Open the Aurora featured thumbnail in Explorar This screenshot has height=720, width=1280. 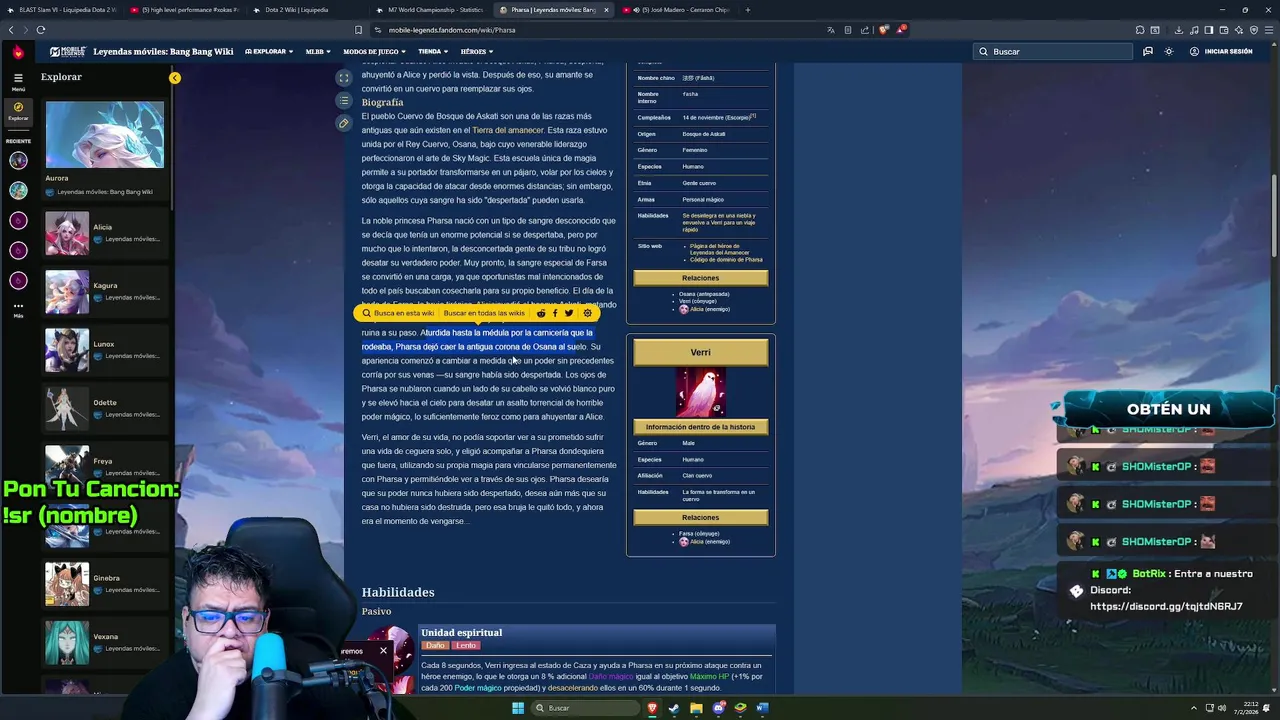pyautogui.click(x=105, y=134)
